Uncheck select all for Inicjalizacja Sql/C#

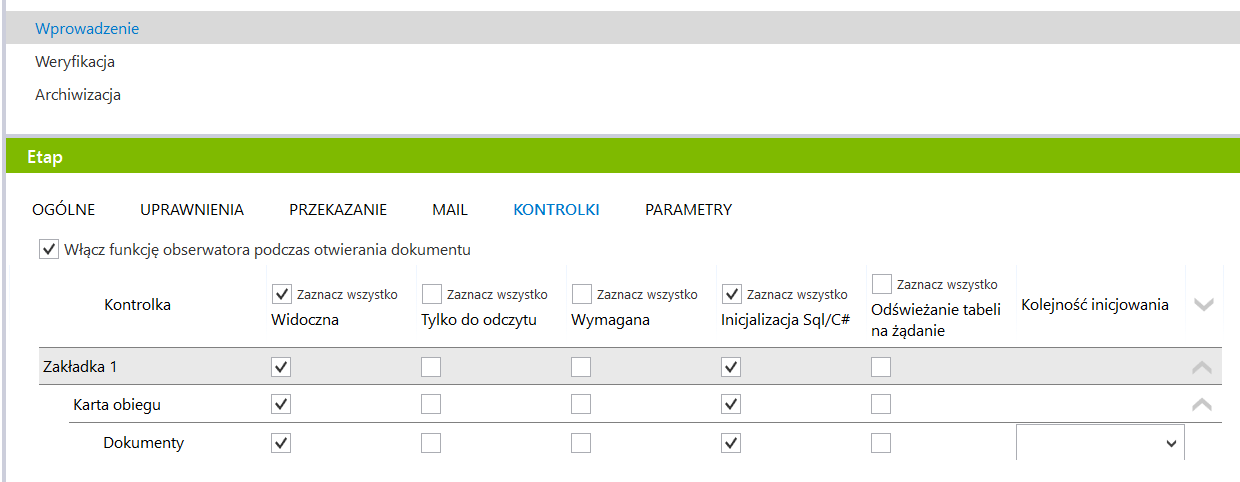[x=731, y=294]
